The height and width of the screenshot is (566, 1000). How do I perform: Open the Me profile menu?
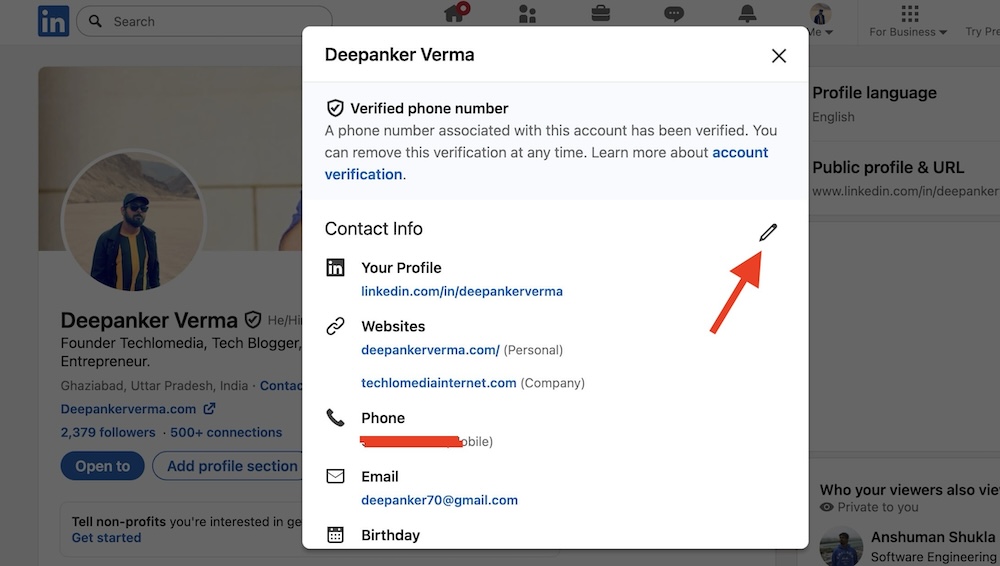click(x=821, y=20)
